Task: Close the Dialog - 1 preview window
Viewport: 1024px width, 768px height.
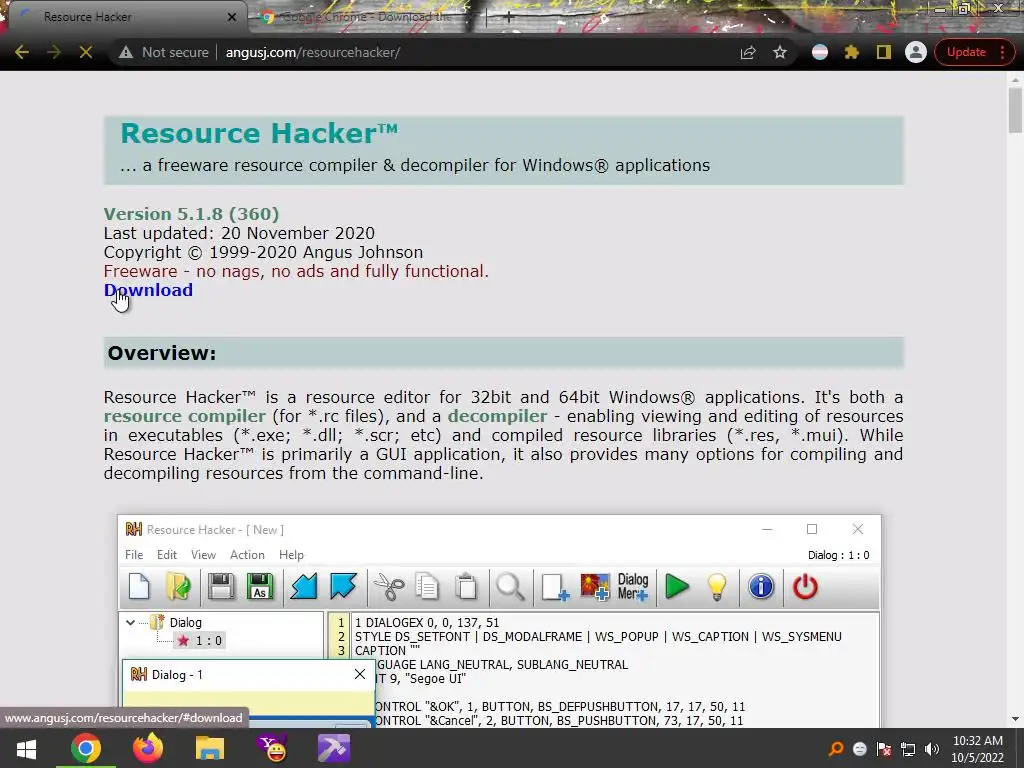Action: 360,674
